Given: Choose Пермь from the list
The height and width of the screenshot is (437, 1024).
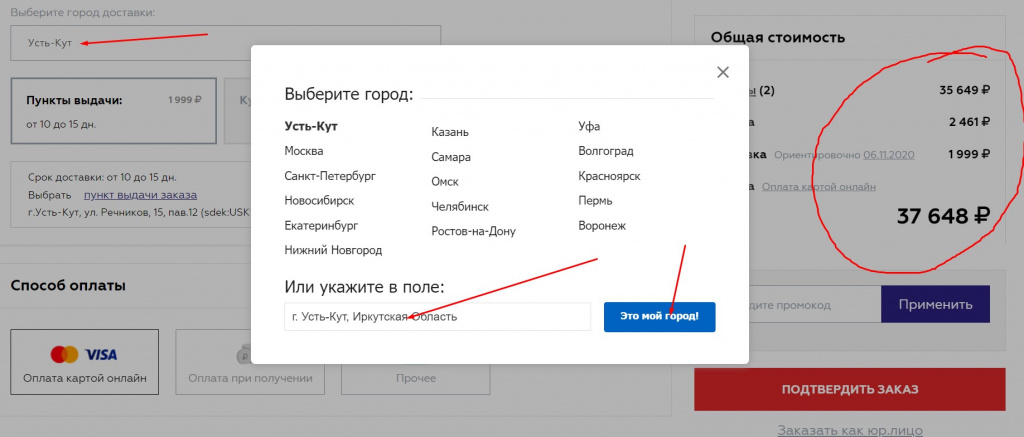Looking at the screenshot, I should [595, 201].
